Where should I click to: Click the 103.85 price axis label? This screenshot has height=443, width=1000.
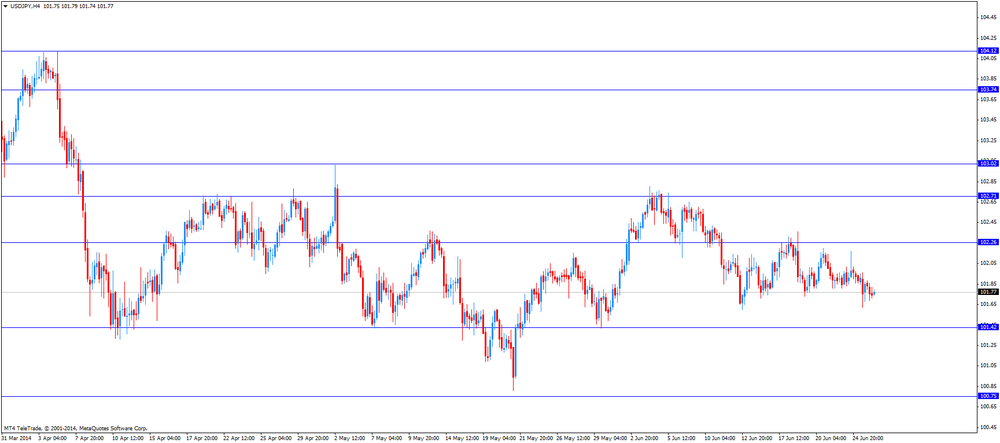988,78
